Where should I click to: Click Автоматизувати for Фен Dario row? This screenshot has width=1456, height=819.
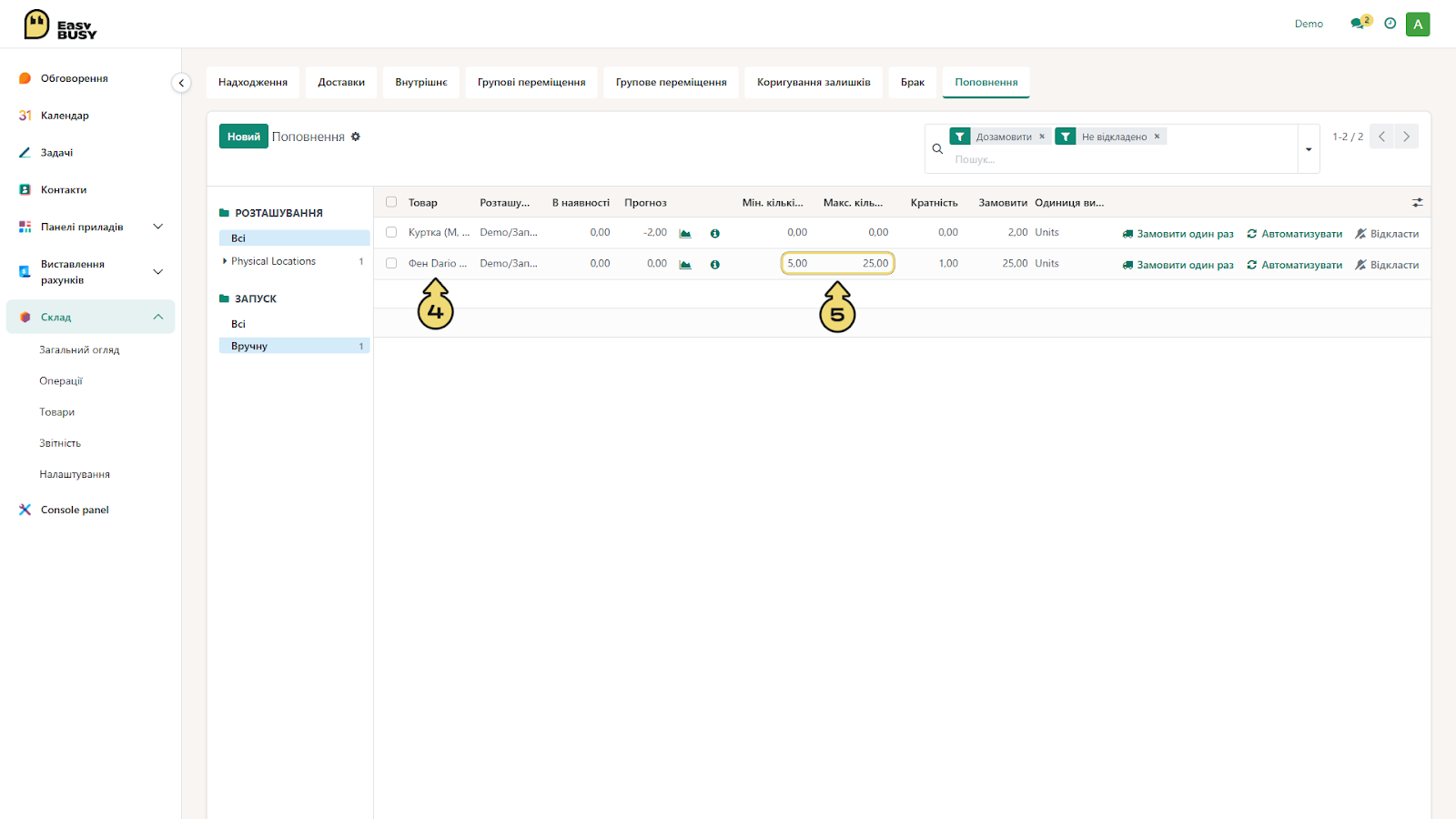click(x=1294, y=265)
